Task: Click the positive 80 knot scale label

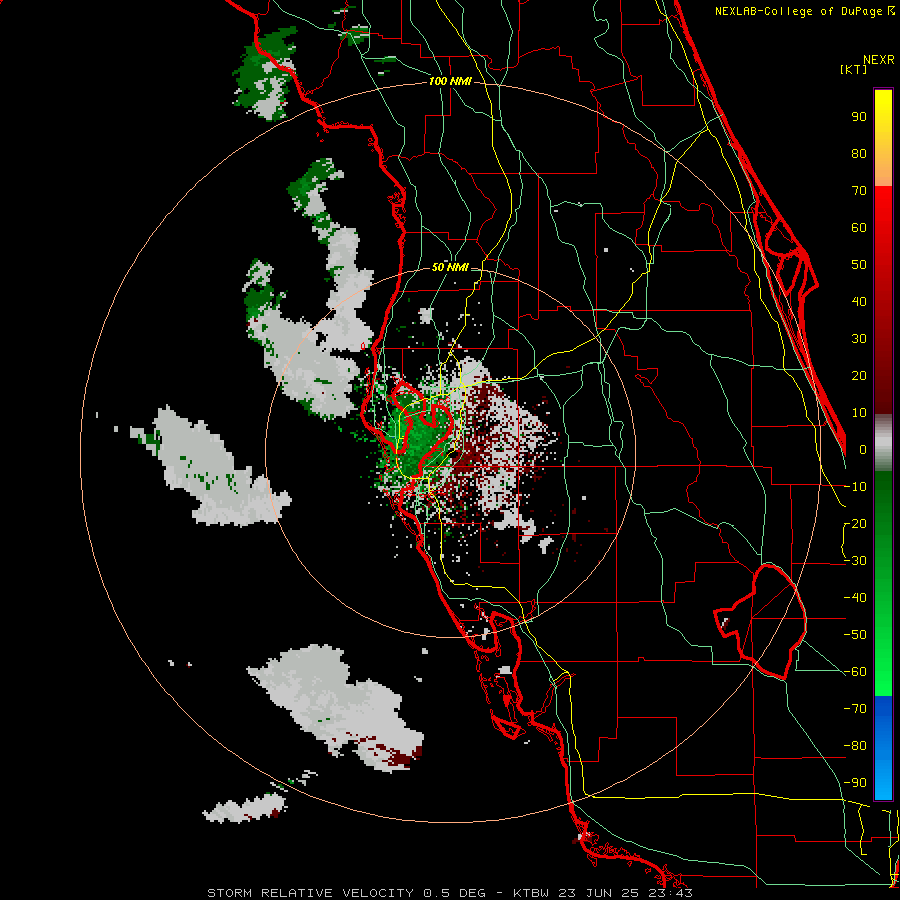Action: point(859,153)
